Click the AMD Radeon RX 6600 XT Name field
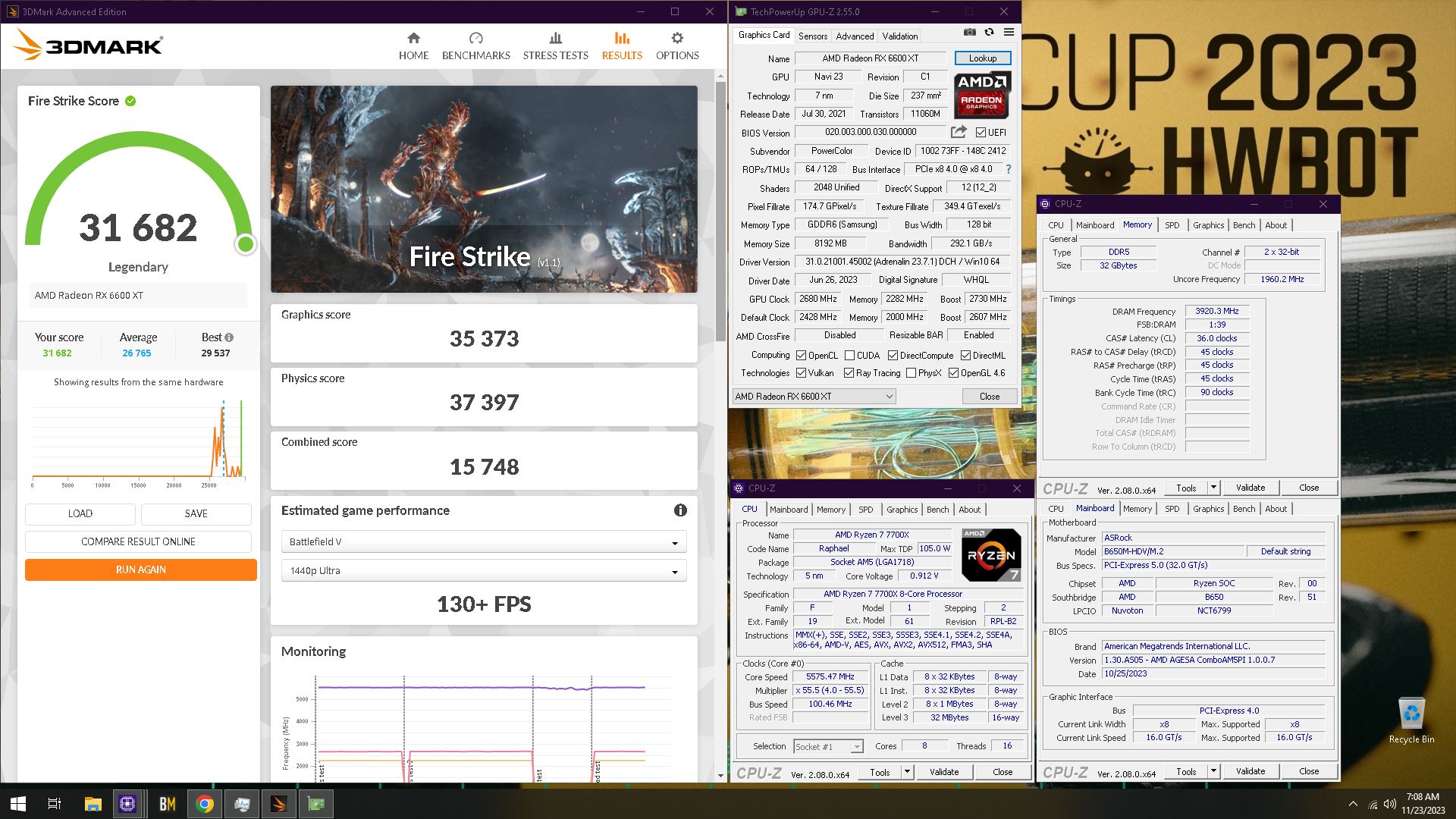 click(870, 58)
